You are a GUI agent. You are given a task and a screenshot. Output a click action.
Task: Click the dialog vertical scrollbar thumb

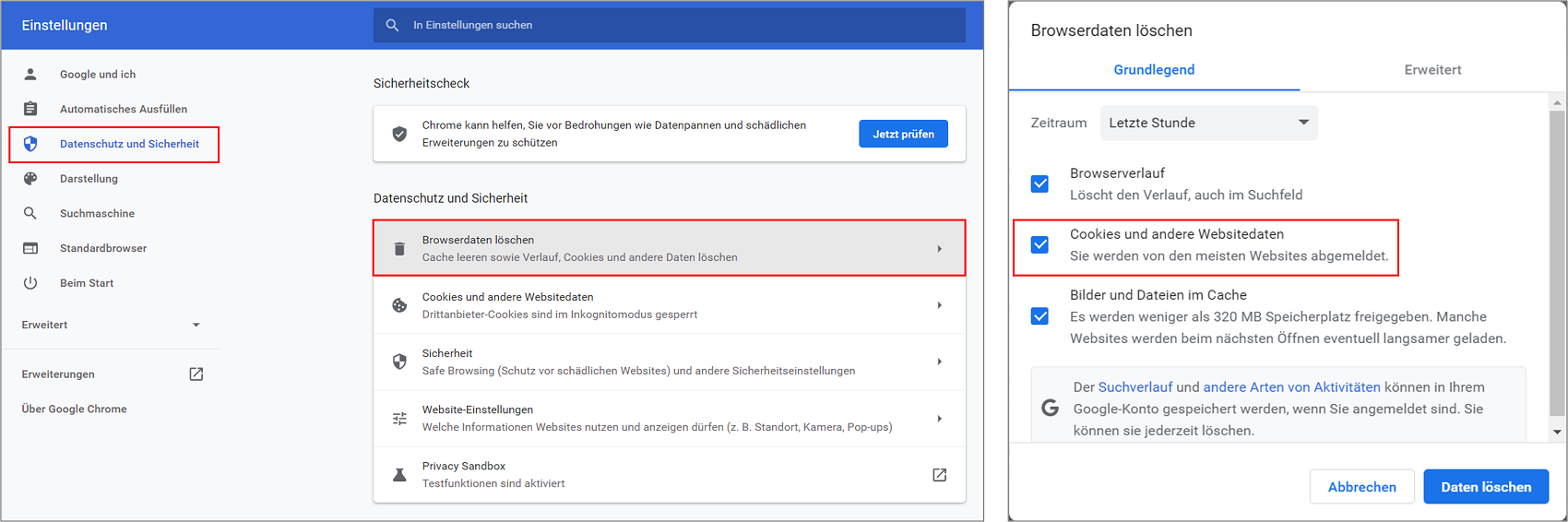tap(1557, 263)
